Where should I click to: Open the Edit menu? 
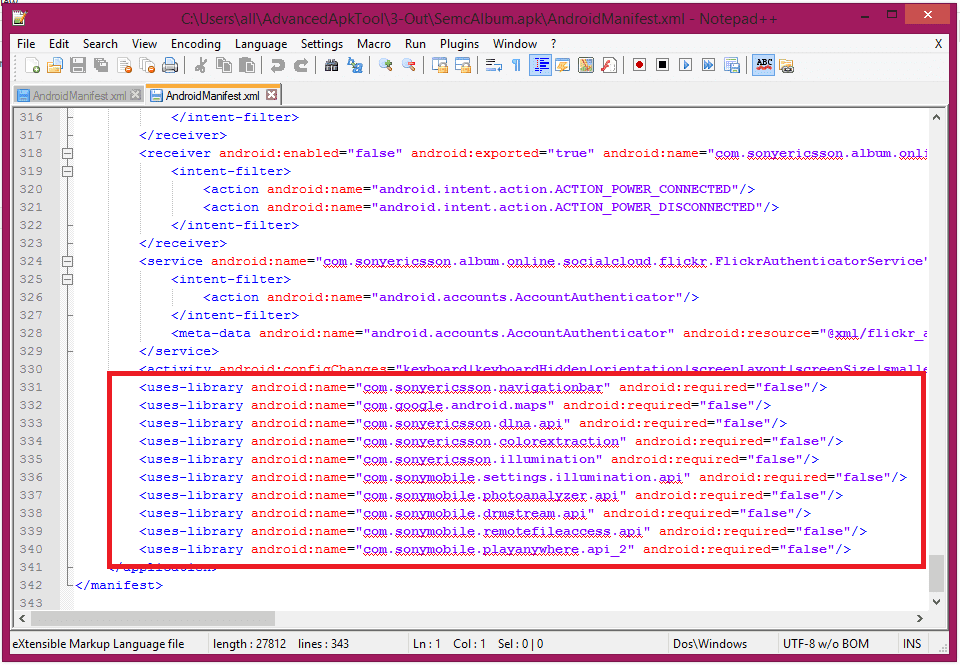(59, 43)
